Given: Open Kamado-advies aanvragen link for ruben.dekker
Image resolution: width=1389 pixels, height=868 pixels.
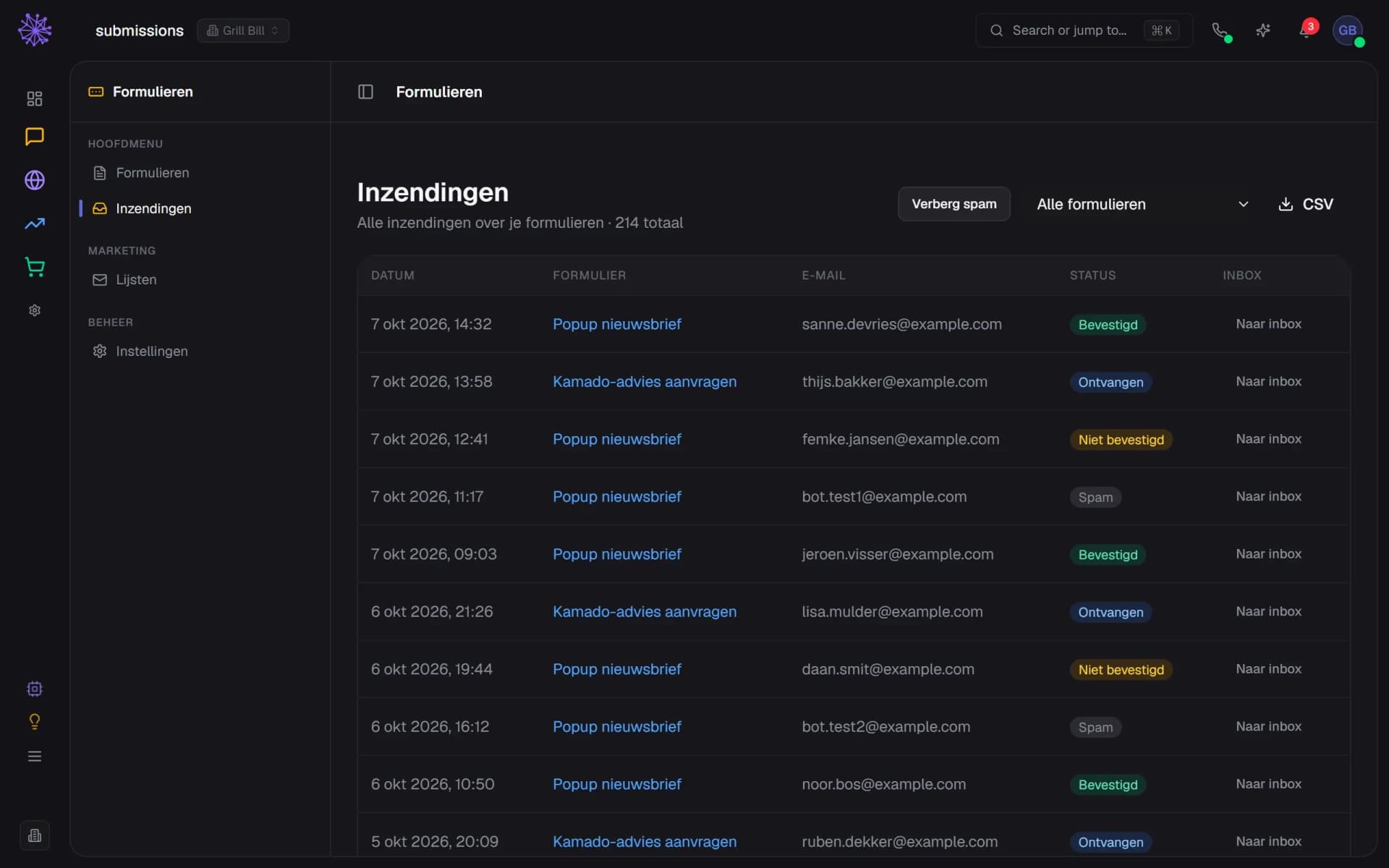Looking at the screenshot, I should click(645, 842).
